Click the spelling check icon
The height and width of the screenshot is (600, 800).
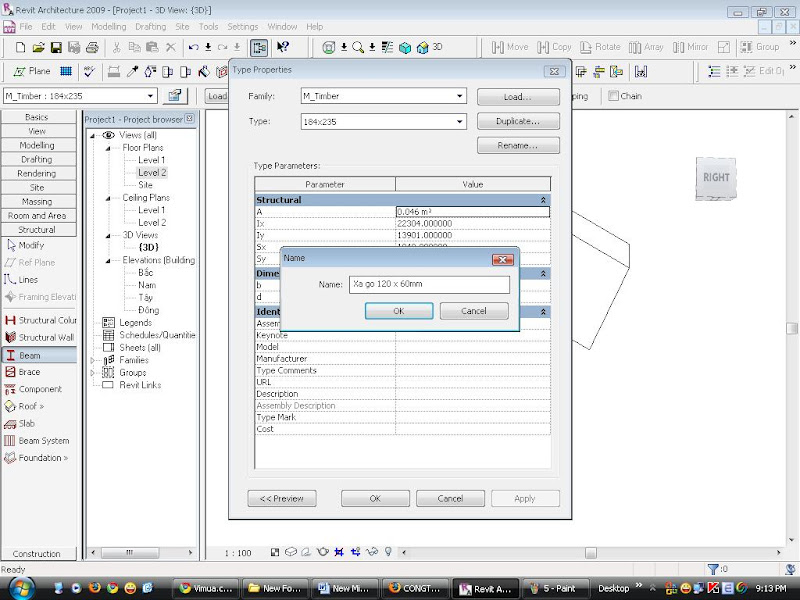[x=89, y=71]
